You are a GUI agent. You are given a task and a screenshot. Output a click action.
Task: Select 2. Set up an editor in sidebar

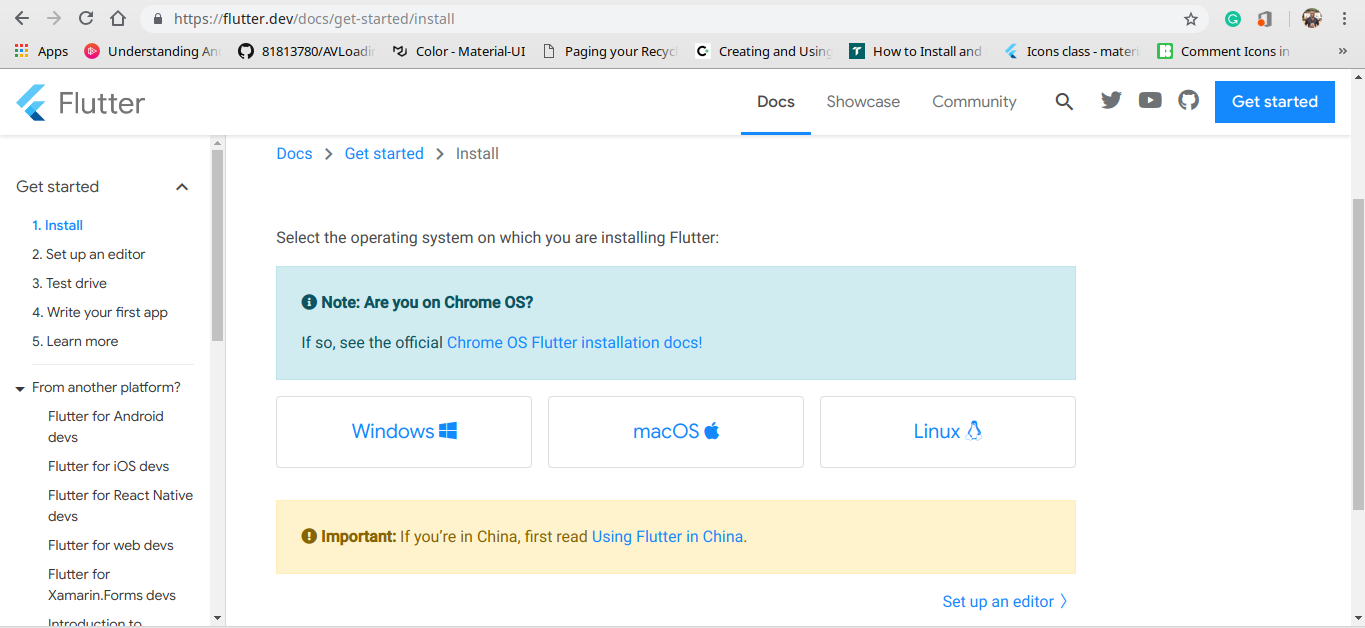(x=89, y=255)
